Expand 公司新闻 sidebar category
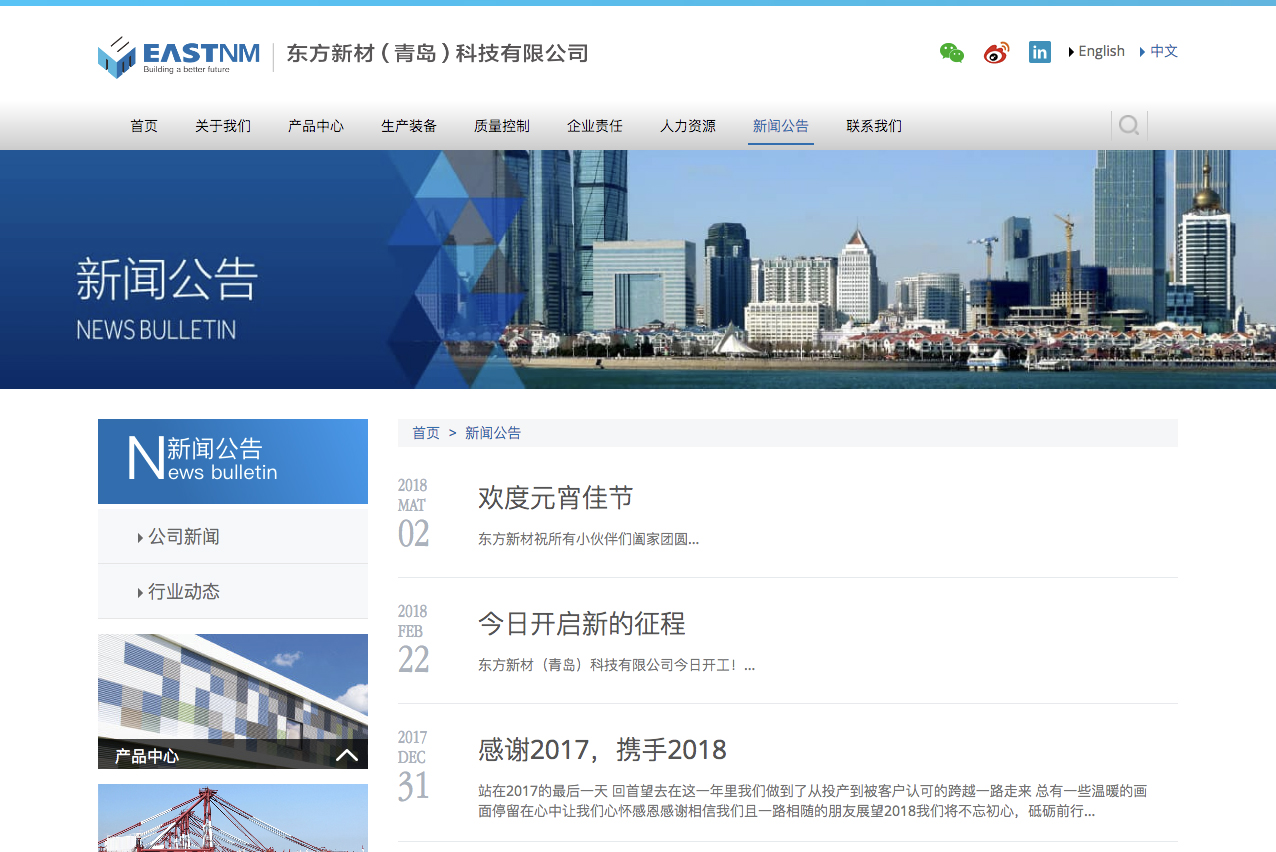 (x=184, y=537)
